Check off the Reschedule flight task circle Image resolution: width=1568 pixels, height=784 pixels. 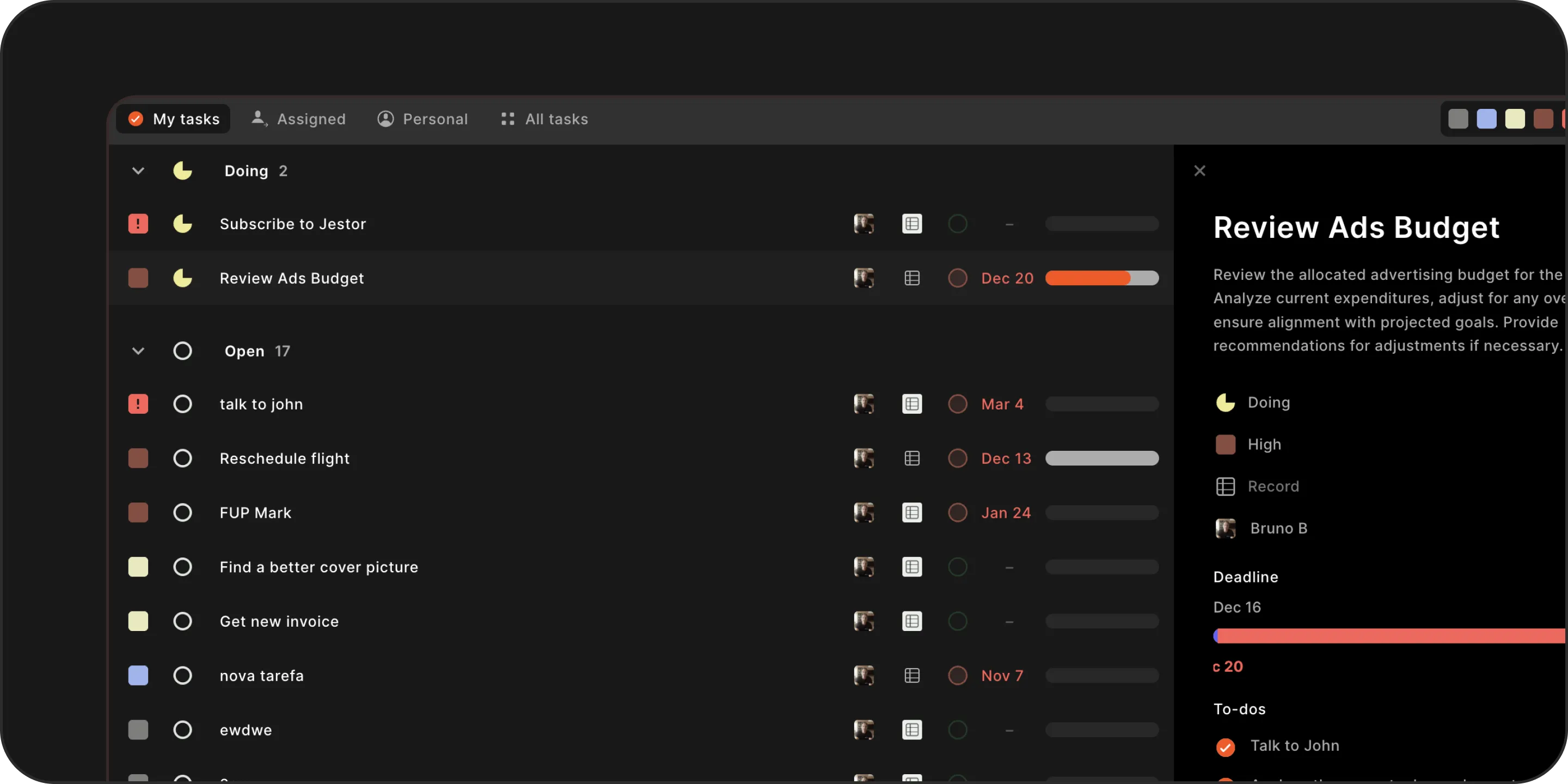click(x=182, y=458)
